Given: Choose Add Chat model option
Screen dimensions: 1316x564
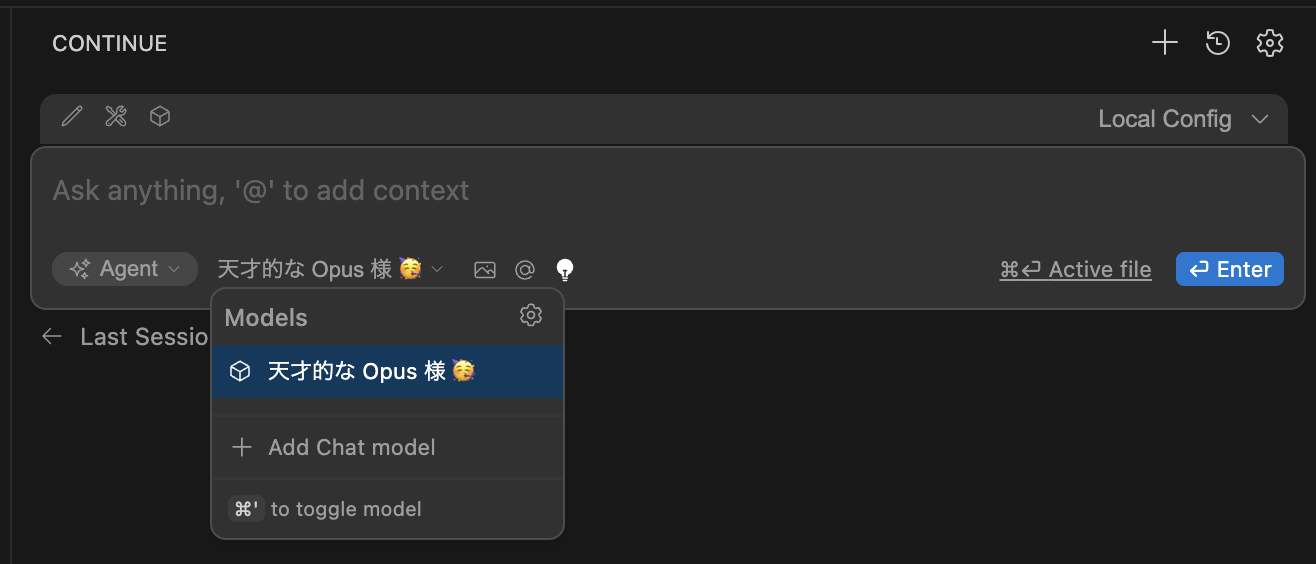Looking at the screenshot, I should click(x=350, y=447).
